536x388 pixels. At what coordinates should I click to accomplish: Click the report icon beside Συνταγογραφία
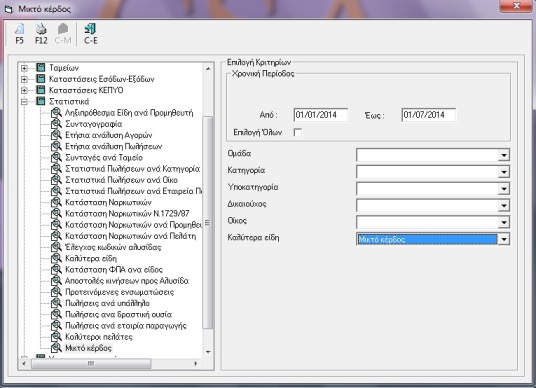tap(56, 124)
